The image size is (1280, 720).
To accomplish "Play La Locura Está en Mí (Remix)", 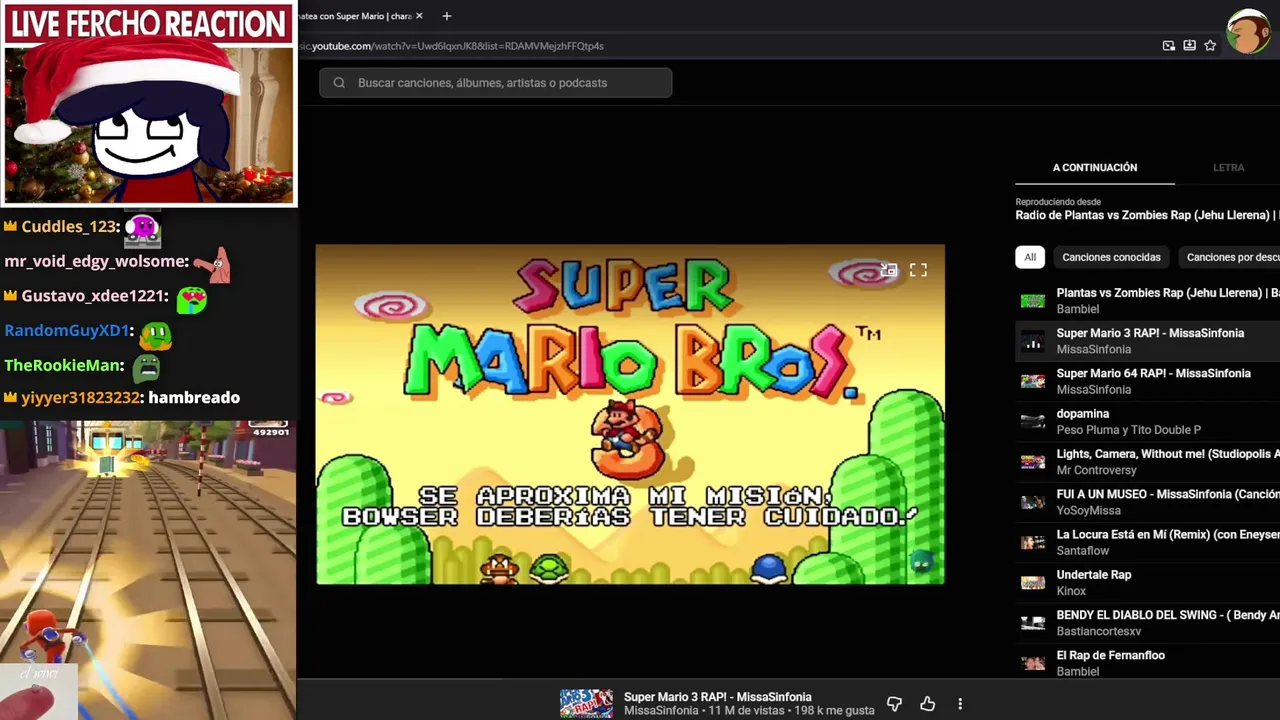I will pos(1148,542).
